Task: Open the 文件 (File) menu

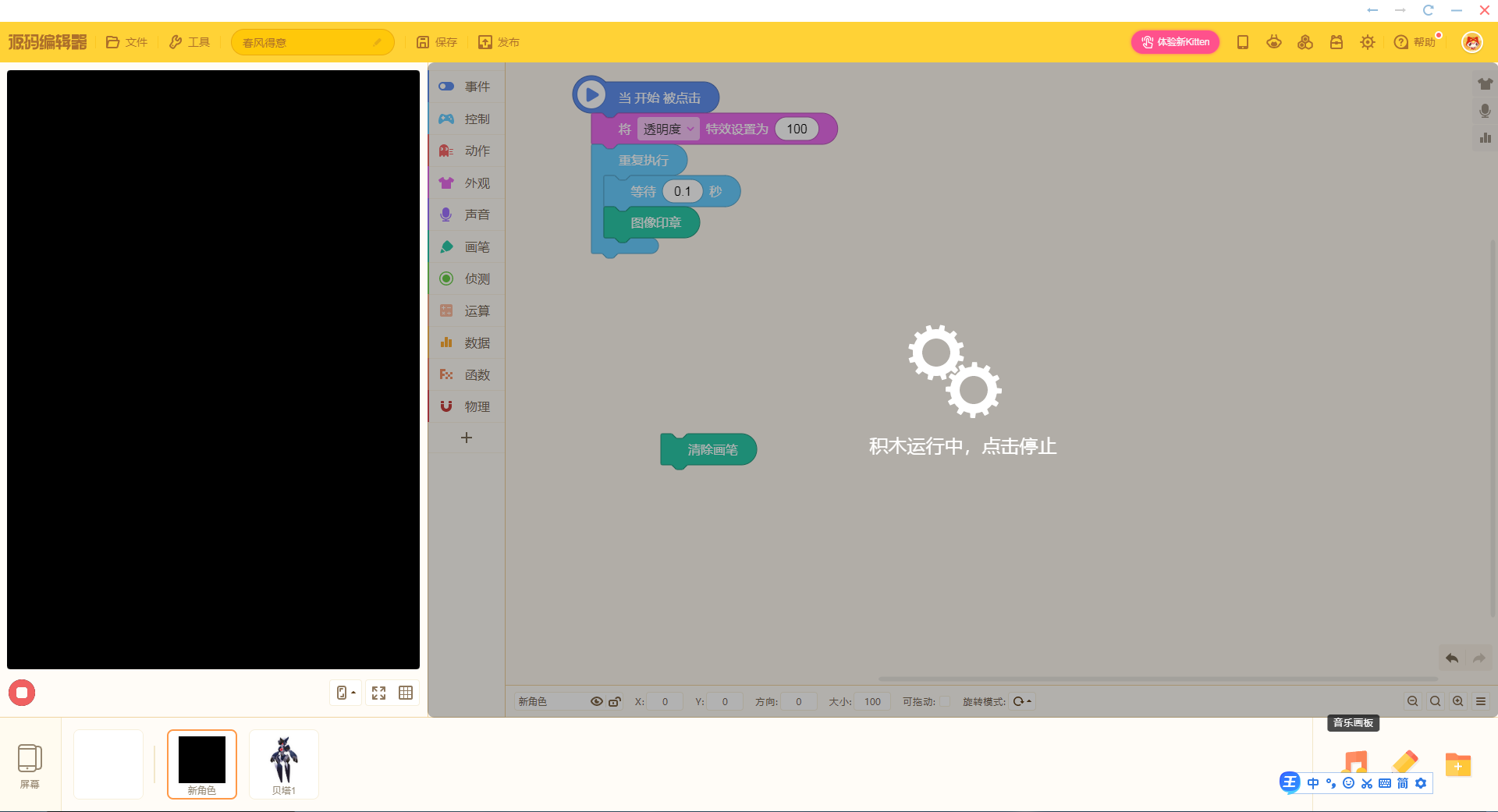Action: pyautogui.click(x=126, y=42)
